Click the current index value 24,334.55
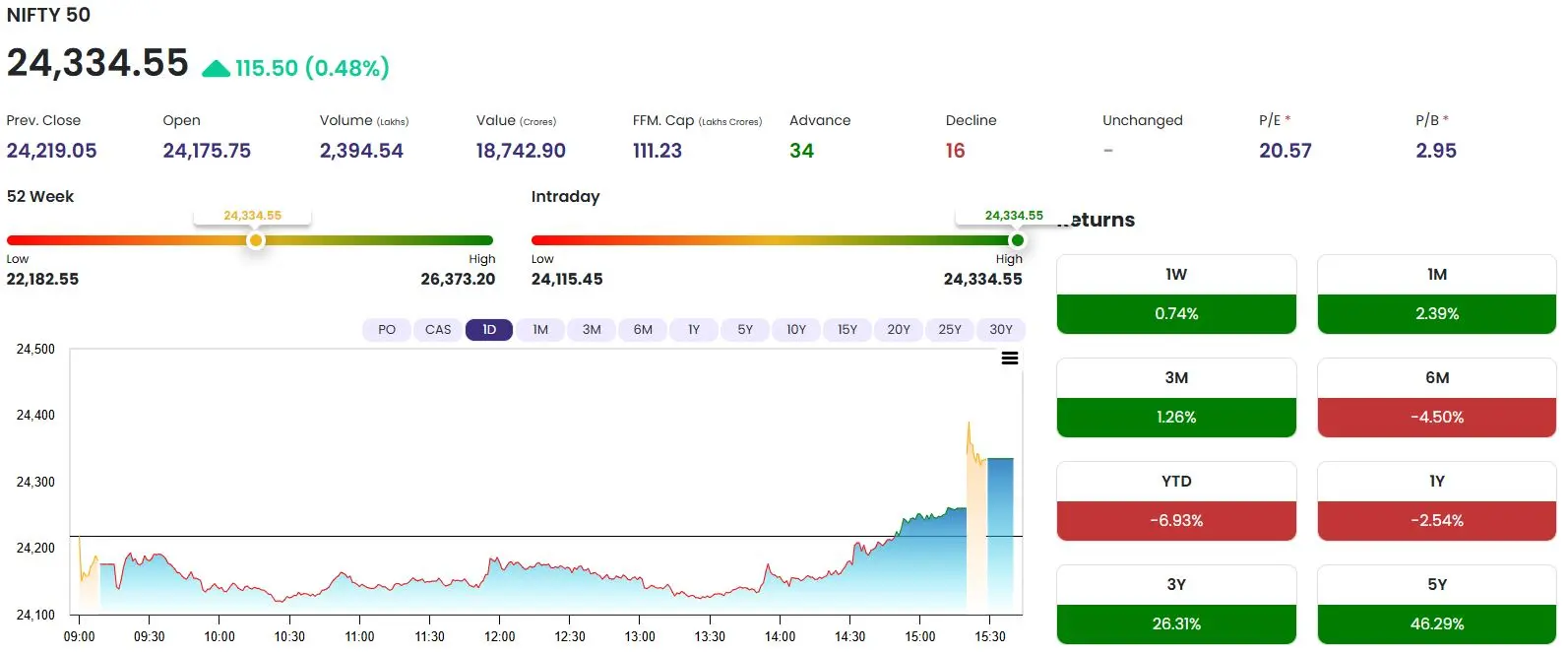The image size is (1568, 654). pos(97,63)
